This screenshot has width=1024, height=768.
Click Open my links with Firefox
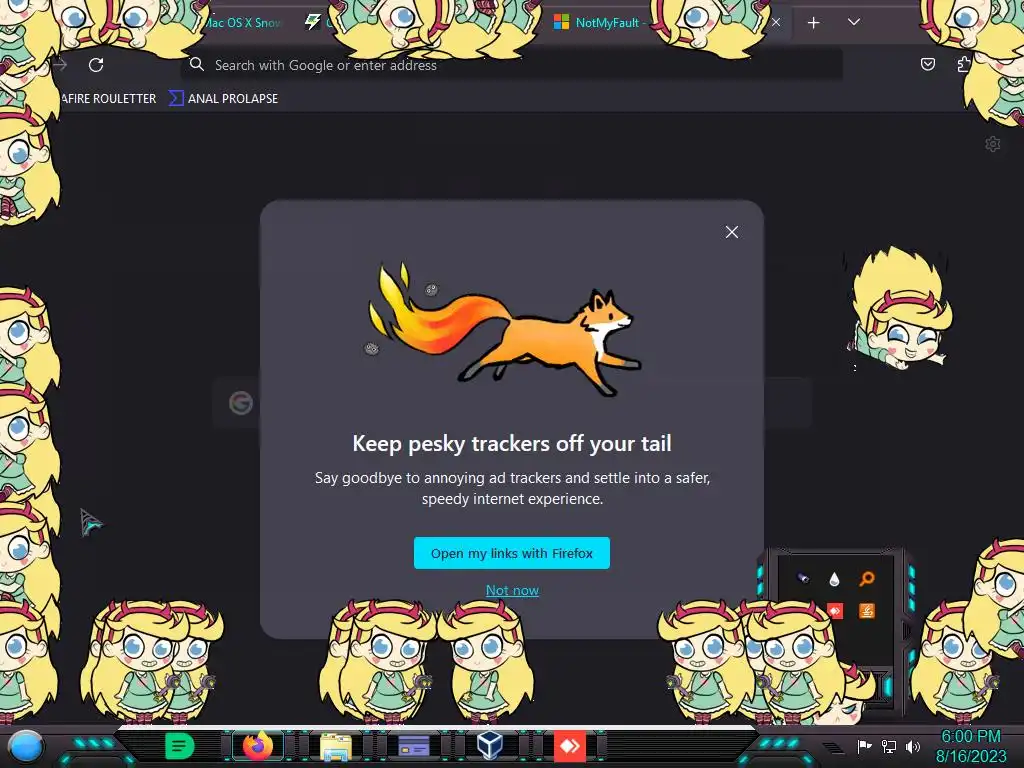click(x=511, y=553)
